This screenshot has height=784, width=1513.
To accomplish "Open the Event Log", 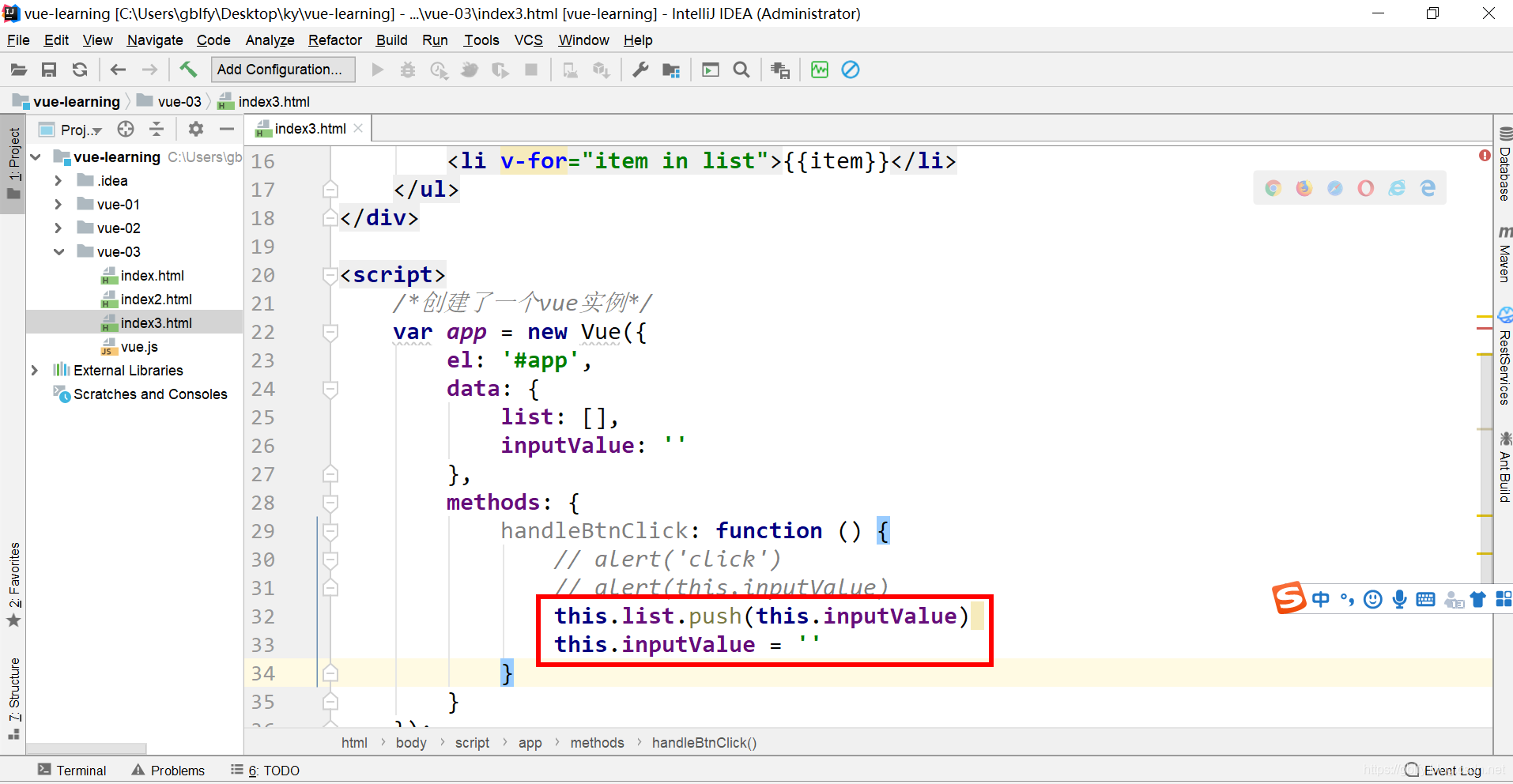I will (1443, 771).
